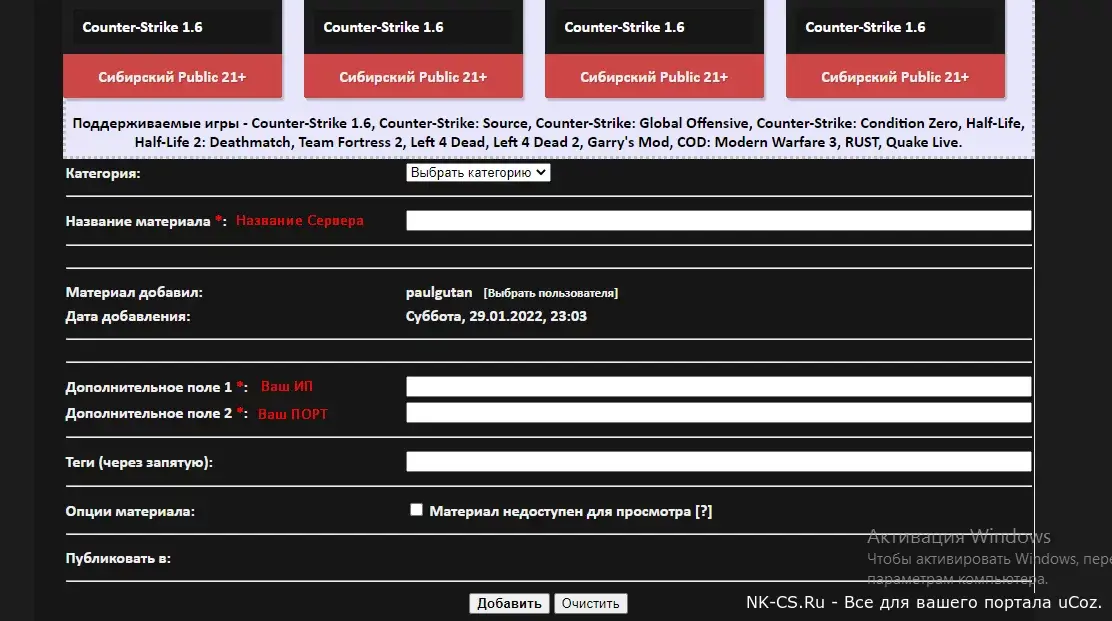Click the 'Опции материала:' label
1112x621 pixels.
coord(130,511)
